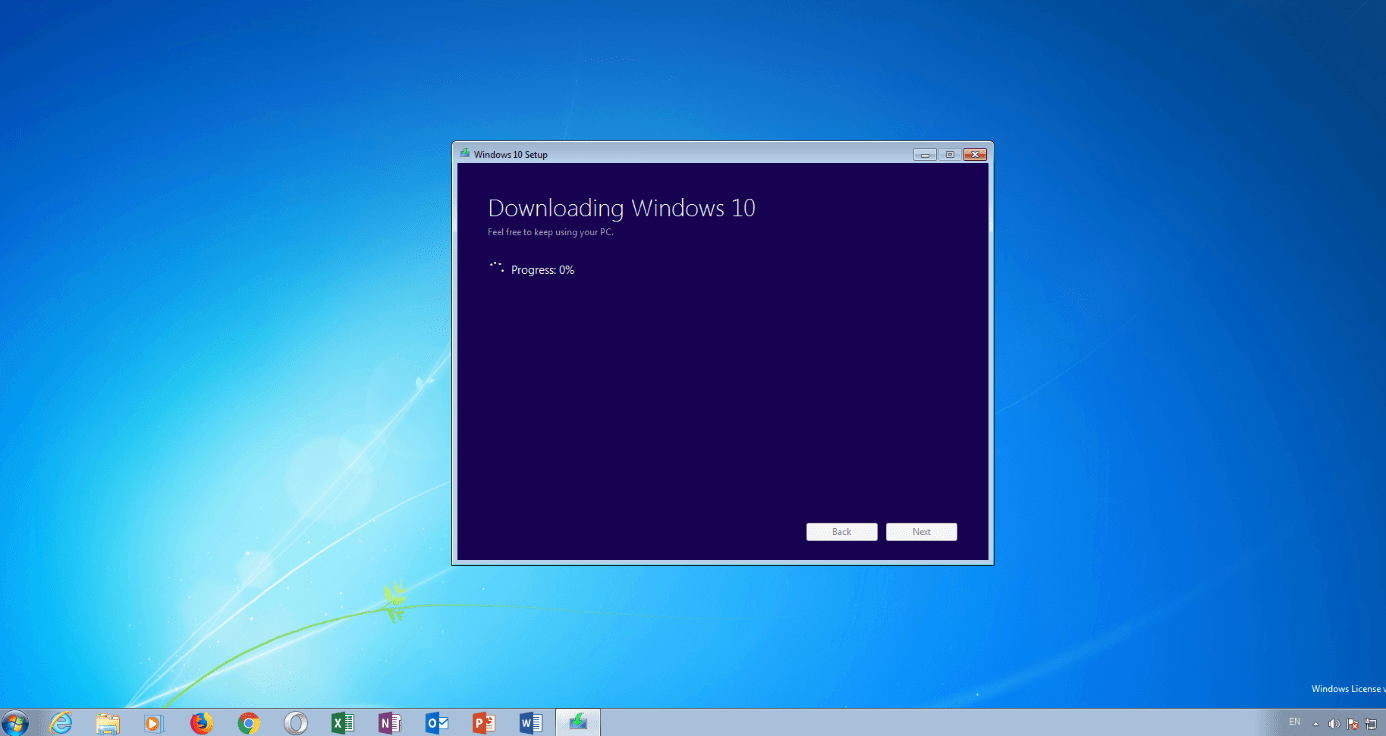Open Microsoft Excel from the taskbar
The image size is (1386, 736).
343,722
